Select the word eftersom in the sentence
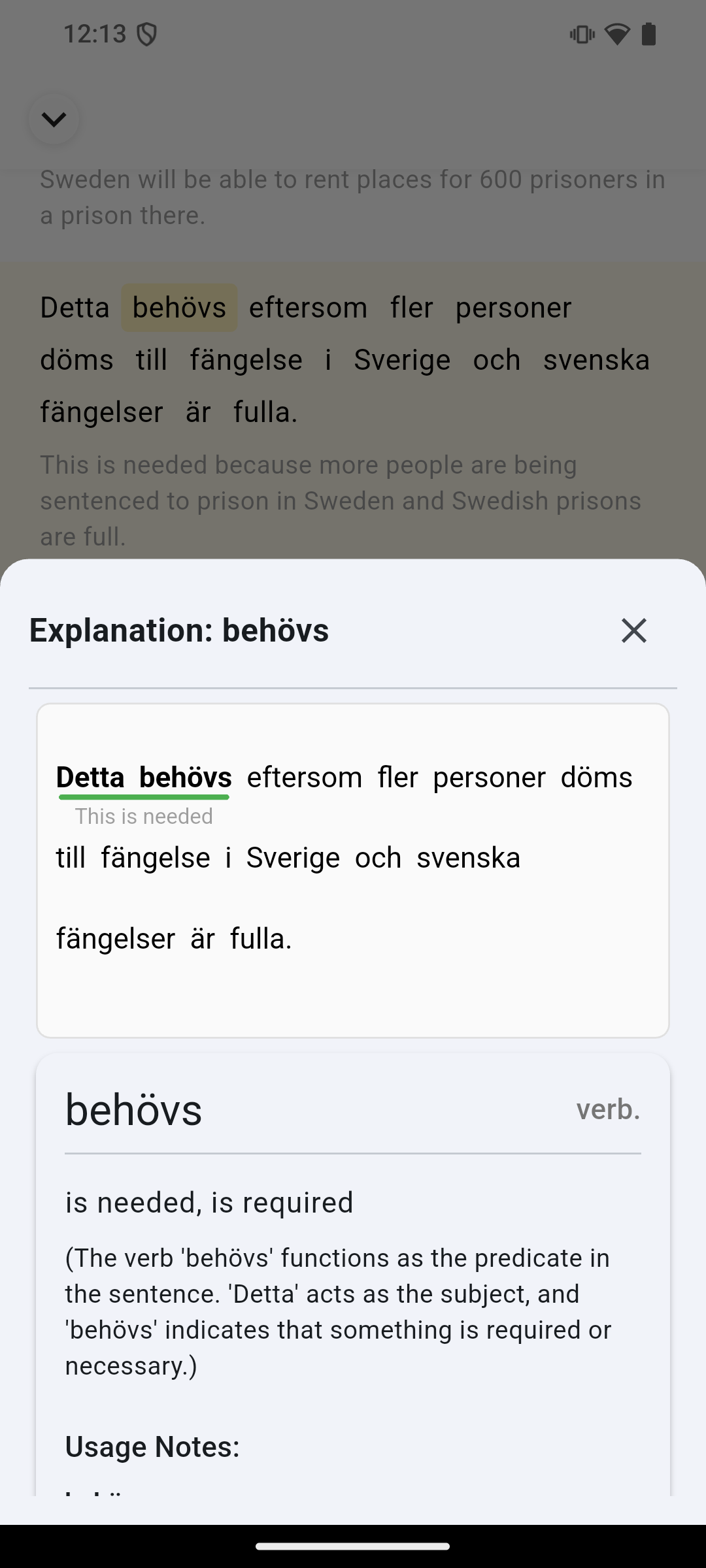Image resolution: width=706 pixels, height=1568 pixels. click(308, 307)
